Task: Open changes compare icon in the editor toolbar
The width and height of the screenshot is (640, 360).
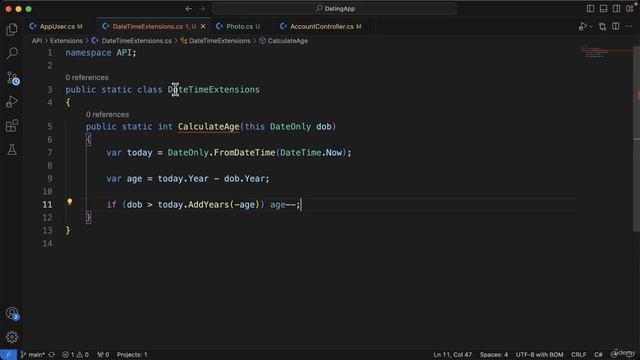Action: (602, 27)
